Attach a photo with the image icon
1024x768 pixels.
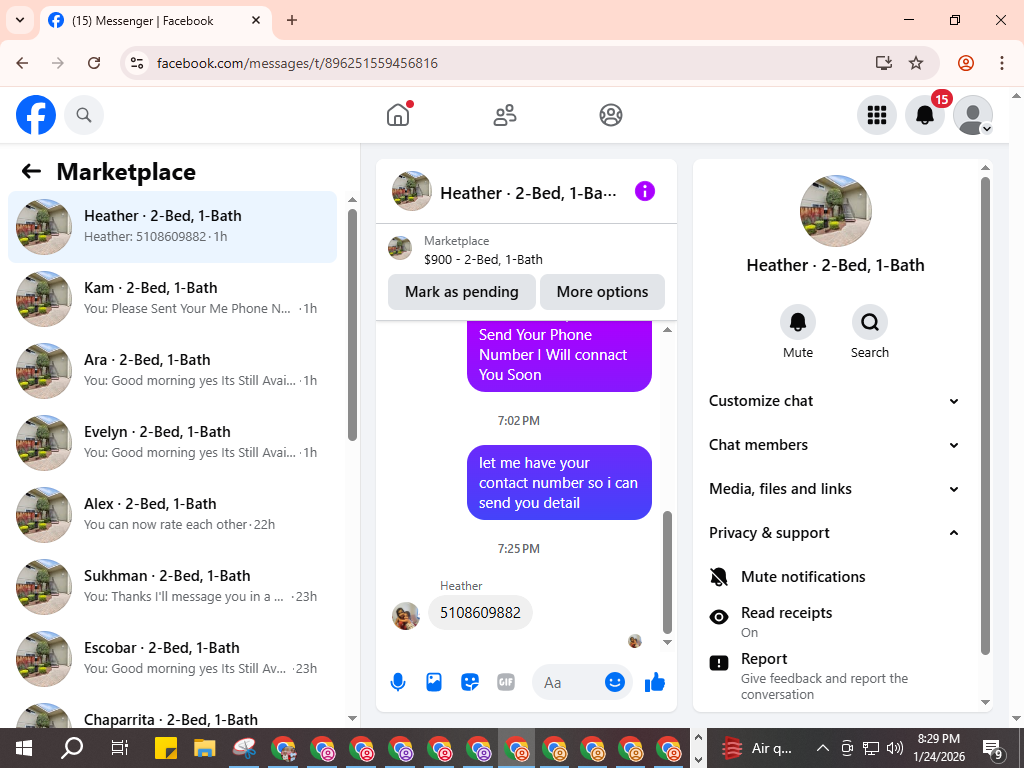(434, 682)
